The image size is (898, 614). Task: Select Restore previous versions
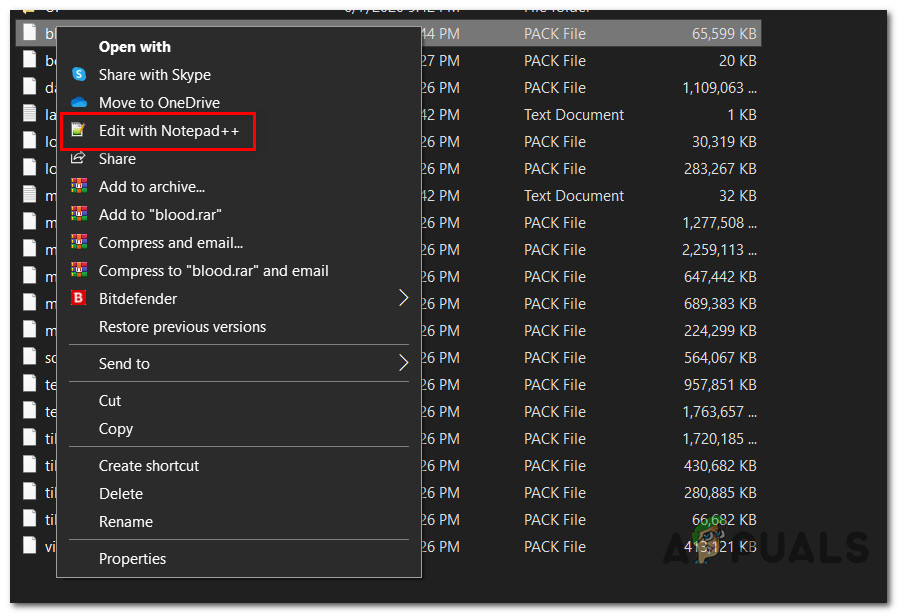click(182, 327)
